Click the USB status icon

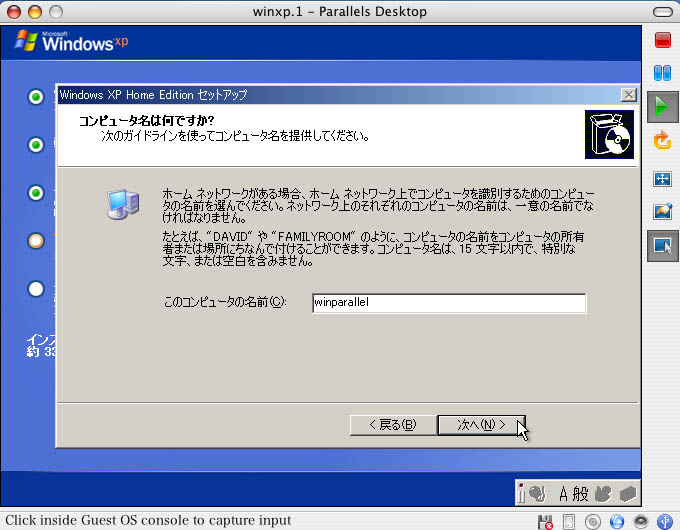click(x=665, y=521)
